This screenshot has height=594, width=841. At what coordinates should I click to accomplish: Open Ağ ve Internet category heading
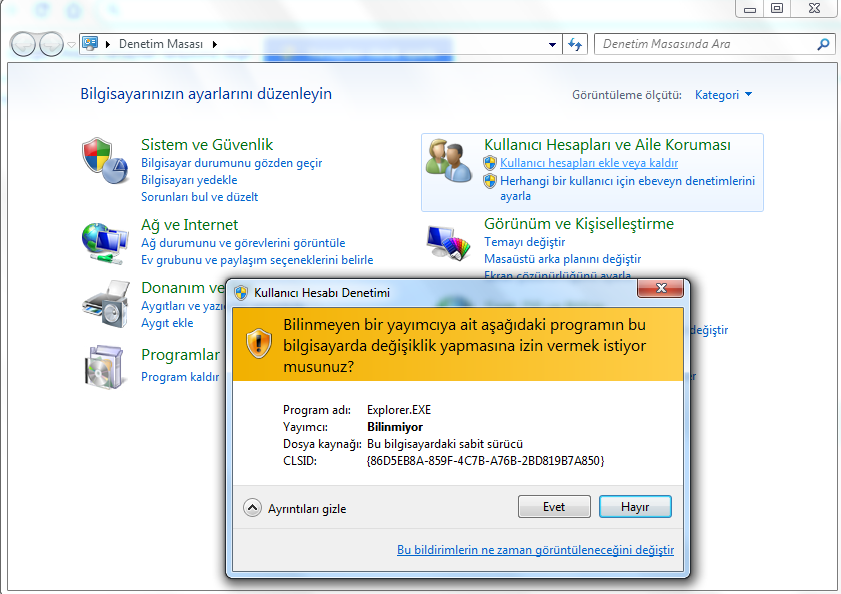pos(189,225)
